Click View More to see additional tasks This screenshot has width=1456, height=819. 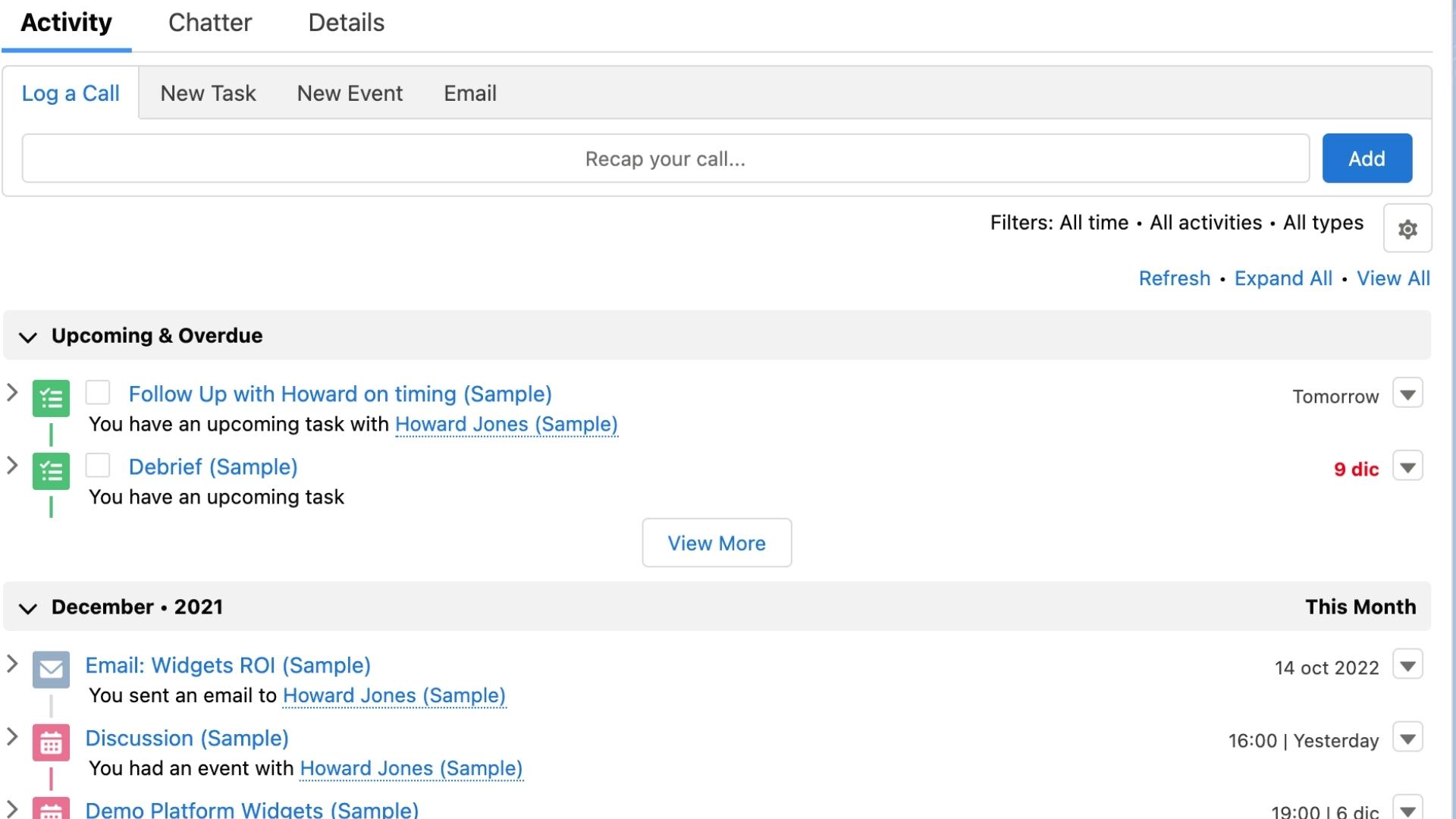716,542
